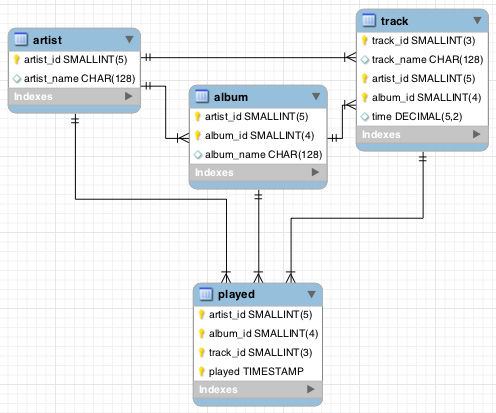Expand the album table Indexes section
Image resolution: width=496 pixels, height=413 pixels.
pyautogui.click(x=315, y=172)
